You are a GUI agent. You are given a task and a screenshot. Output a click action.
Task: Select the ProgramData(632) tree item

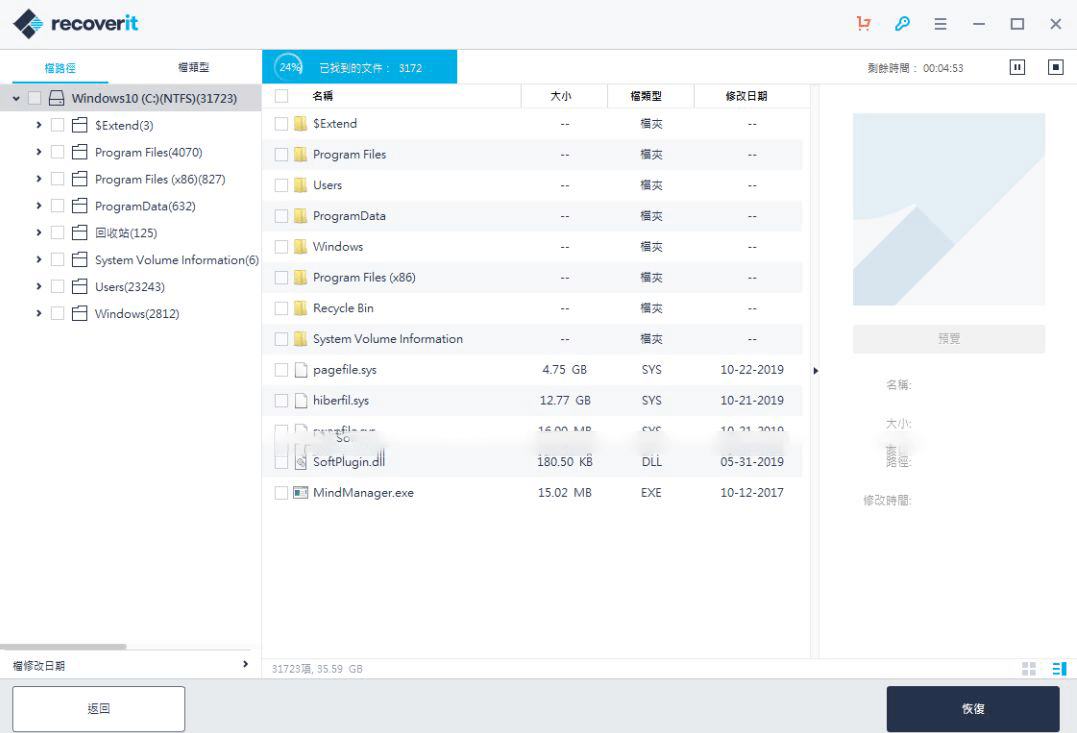[x=145, y=206]
